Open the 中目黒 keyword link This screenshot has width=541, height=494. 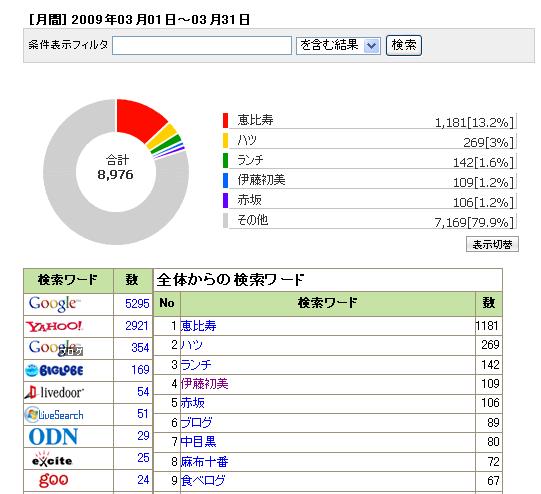[198, 442]
